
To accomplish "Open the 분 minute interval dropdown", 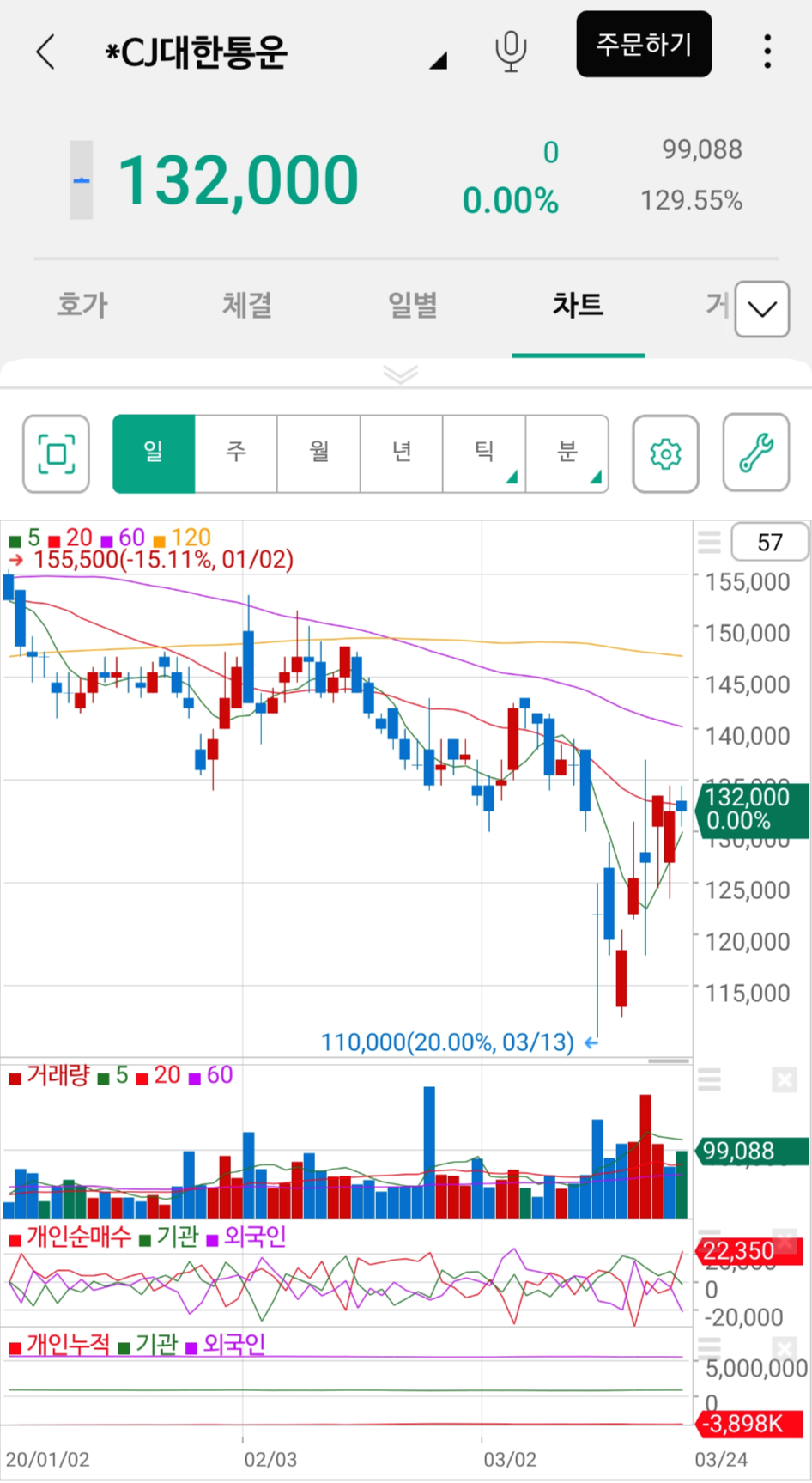I will click(567, 453).
